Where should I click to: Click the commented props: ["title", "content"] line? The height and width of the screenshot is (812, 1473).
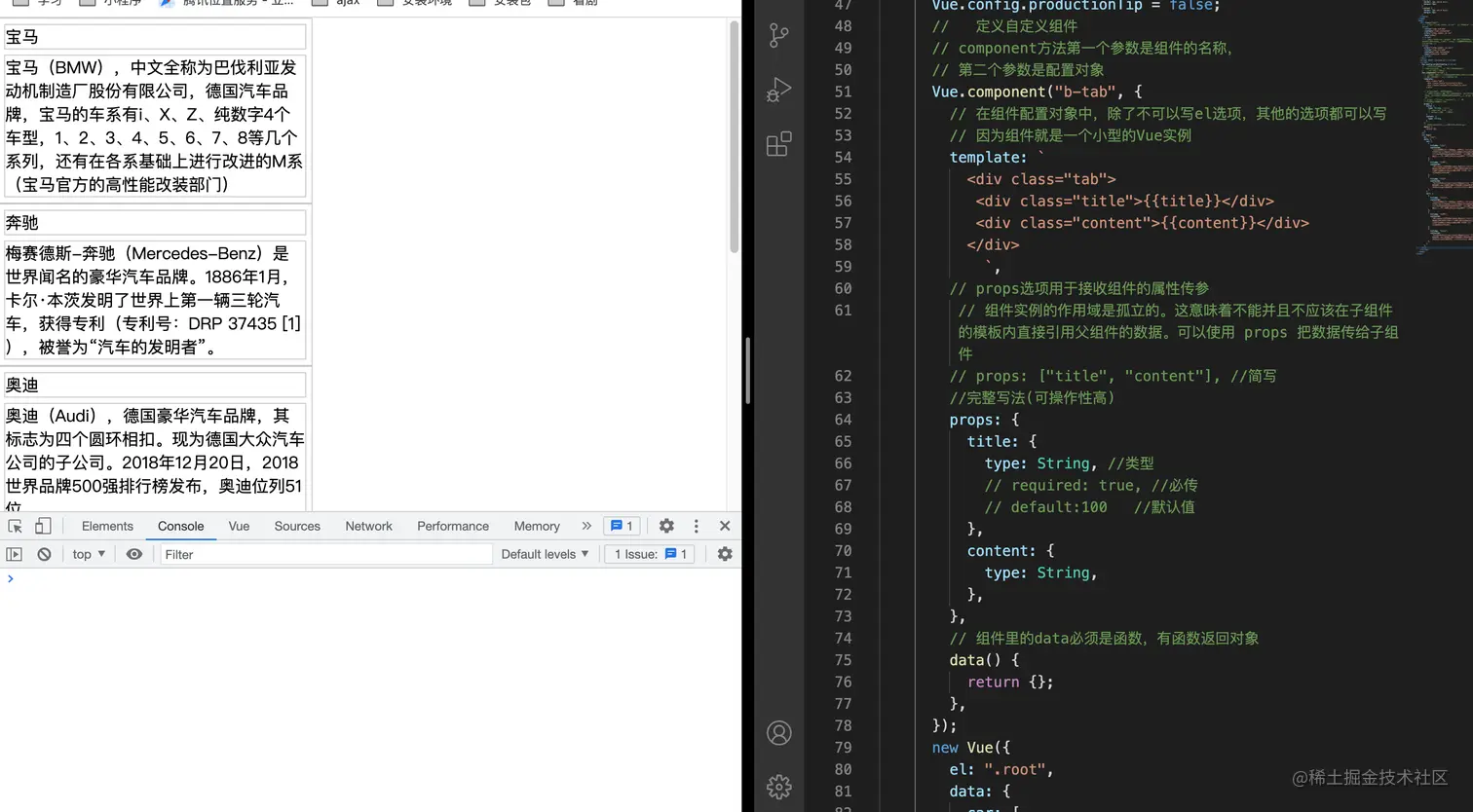(1113, 376)
